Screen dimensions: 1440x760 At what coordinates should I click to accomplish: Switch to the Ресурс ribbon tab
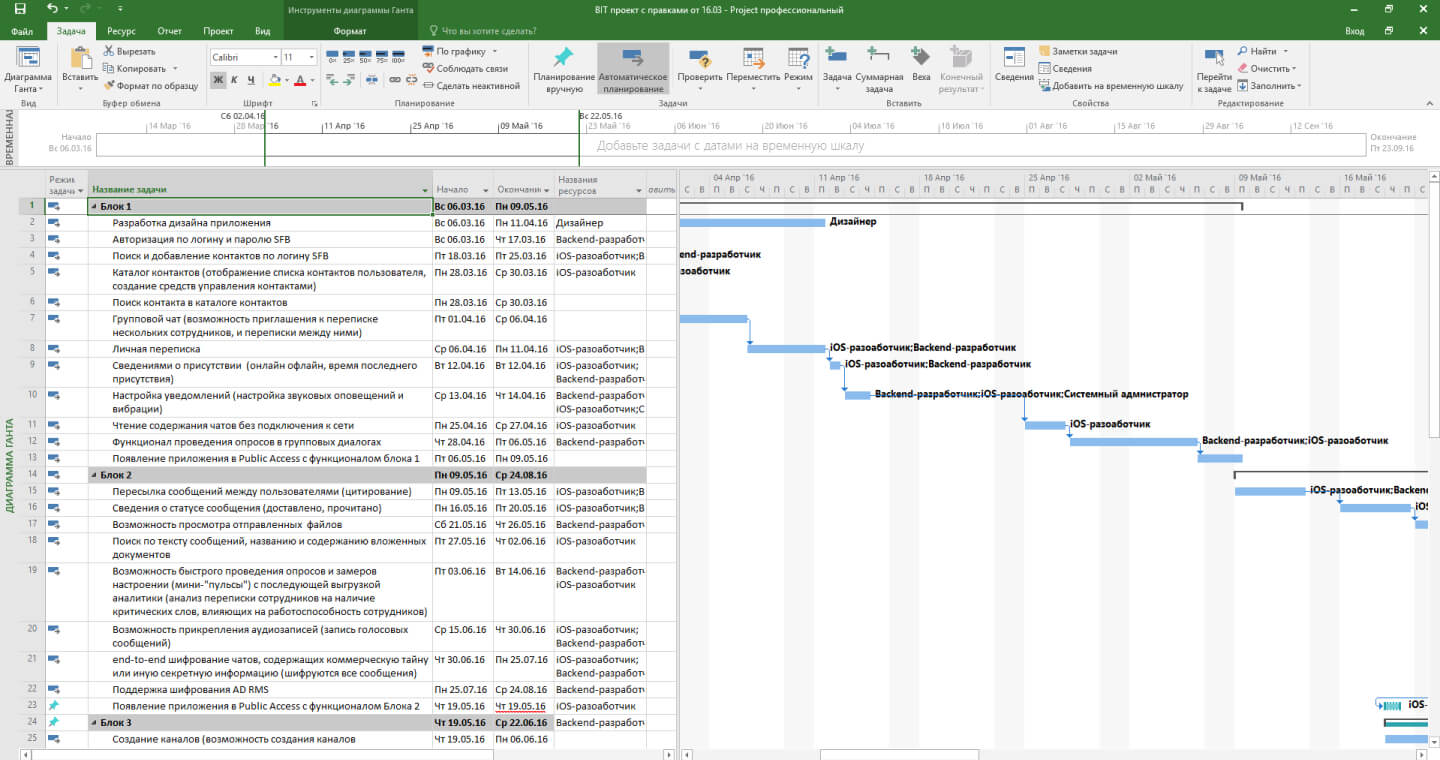[121, 31]
